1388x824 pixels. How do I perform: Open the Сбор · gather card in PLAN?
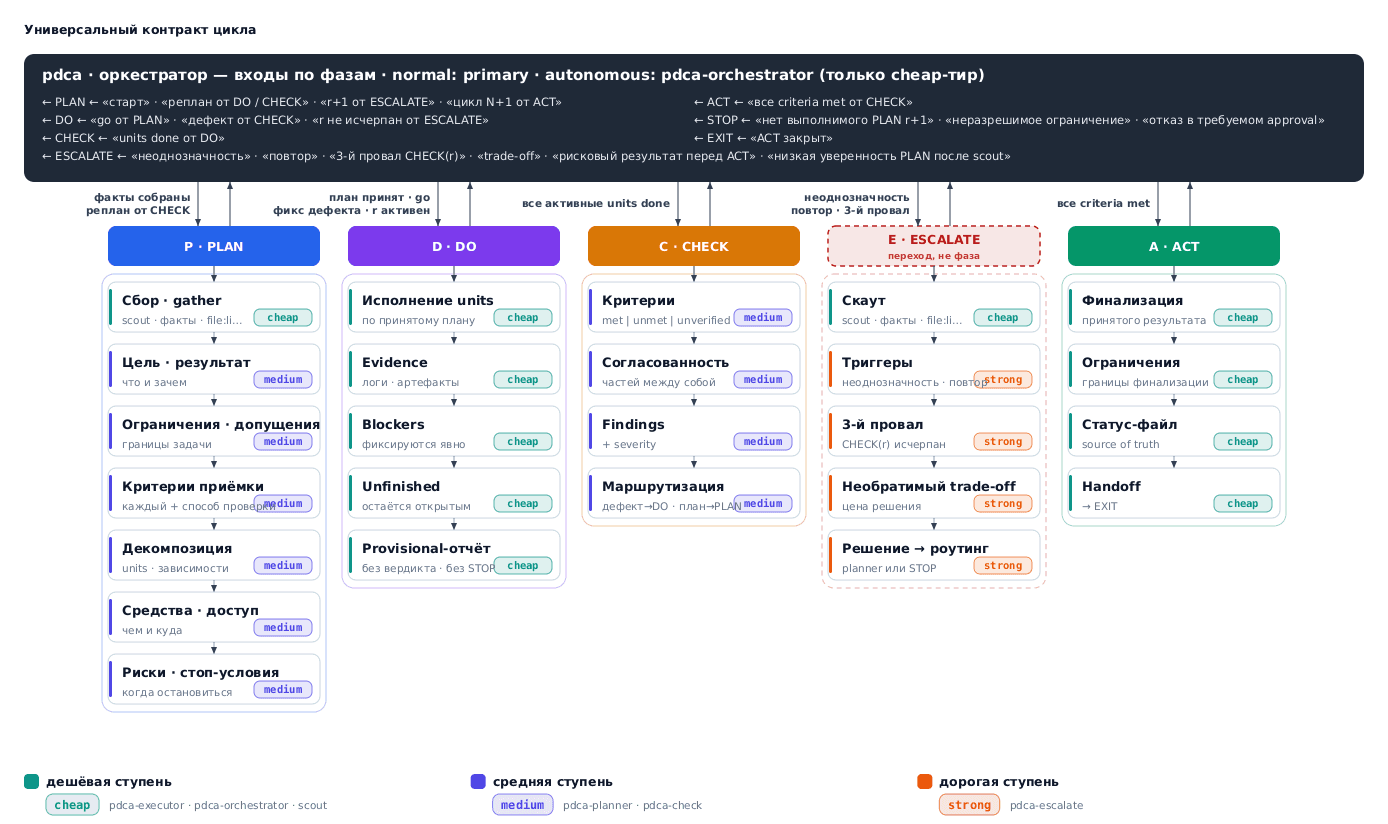point(214,307)
